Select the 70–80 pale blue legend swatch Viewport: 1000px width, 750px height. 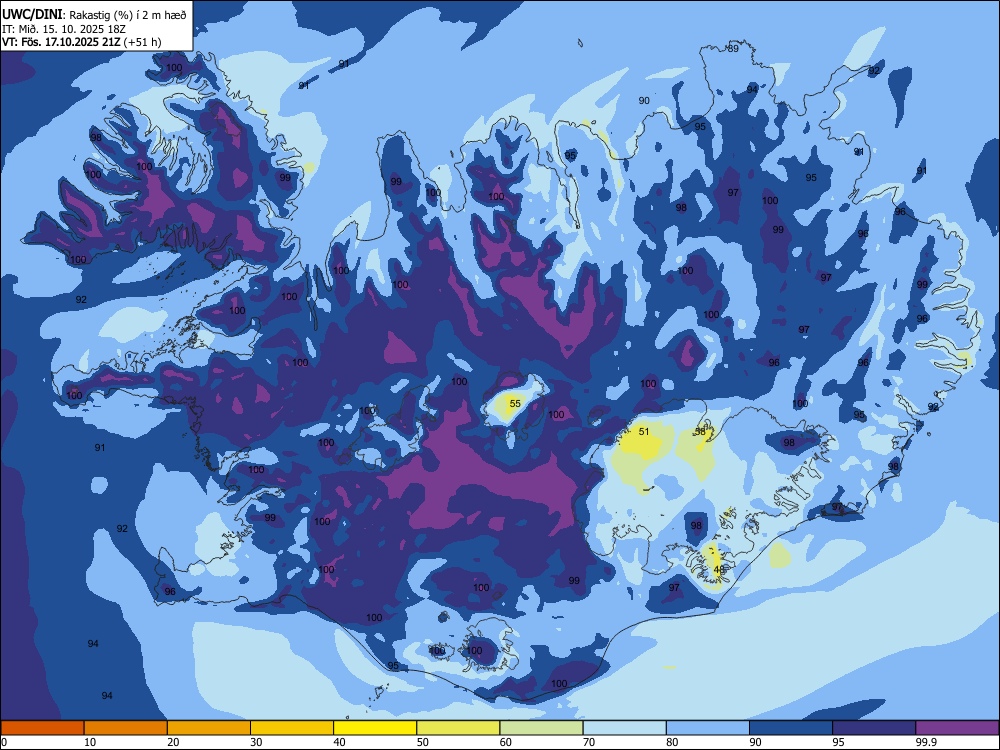[625, 728]
